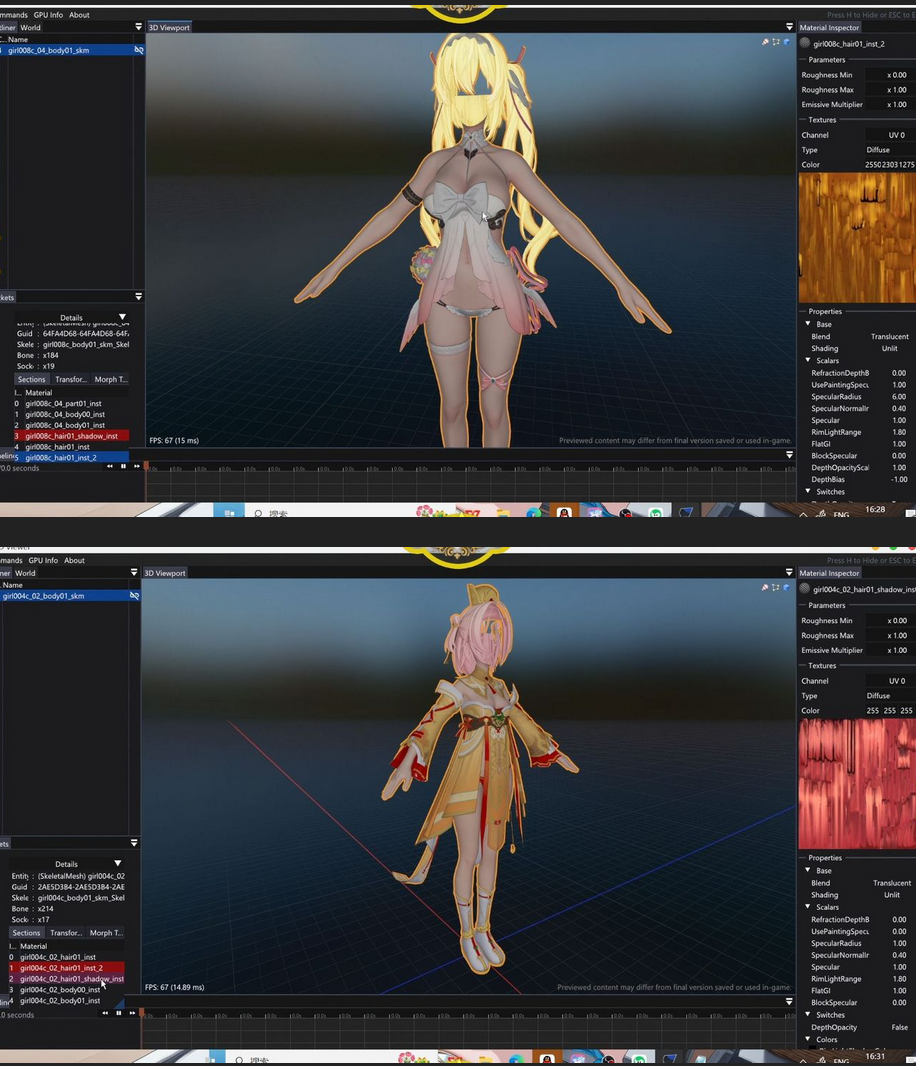
Task: Pause timeline playback in top window
Action: click(x=123, y=466)
